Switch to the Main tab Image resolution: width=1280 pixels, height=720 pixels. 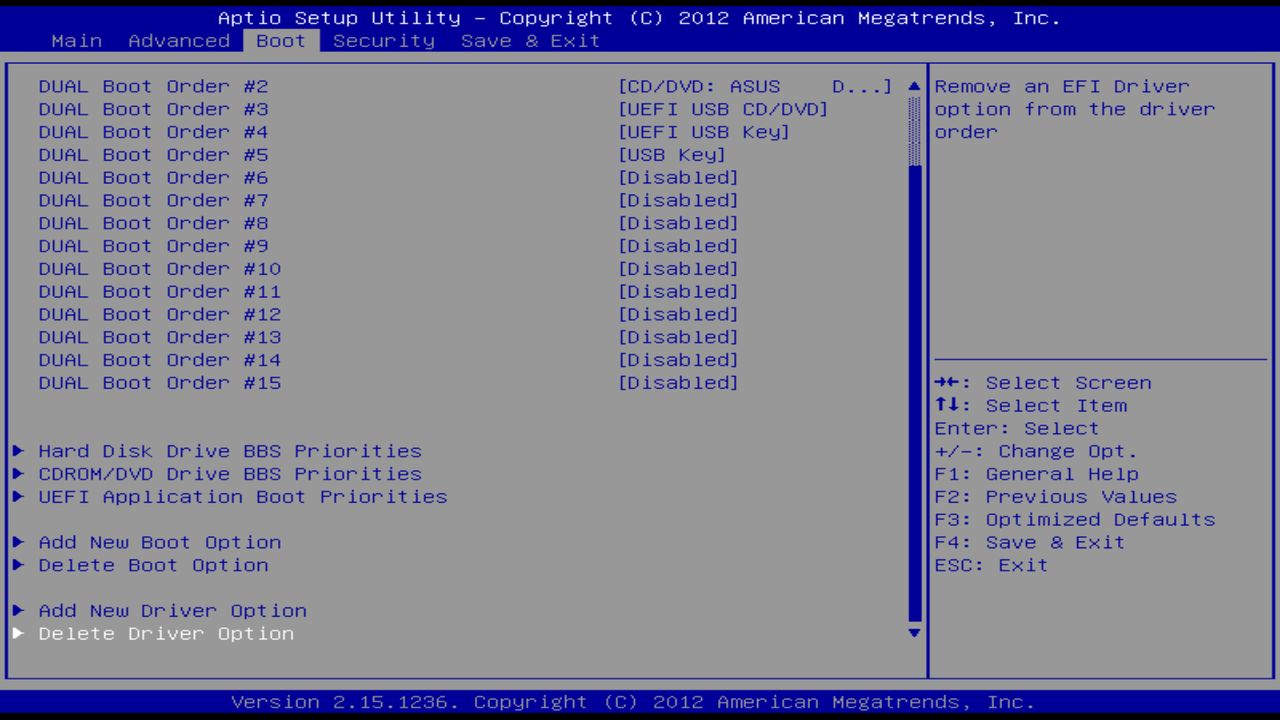click(76, 40)
